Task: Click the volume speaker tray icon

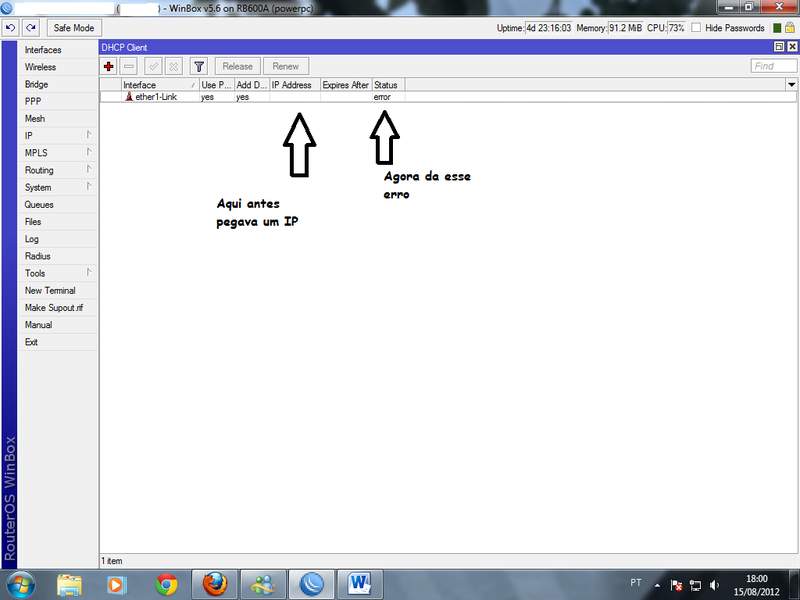Action: [714, 585]
